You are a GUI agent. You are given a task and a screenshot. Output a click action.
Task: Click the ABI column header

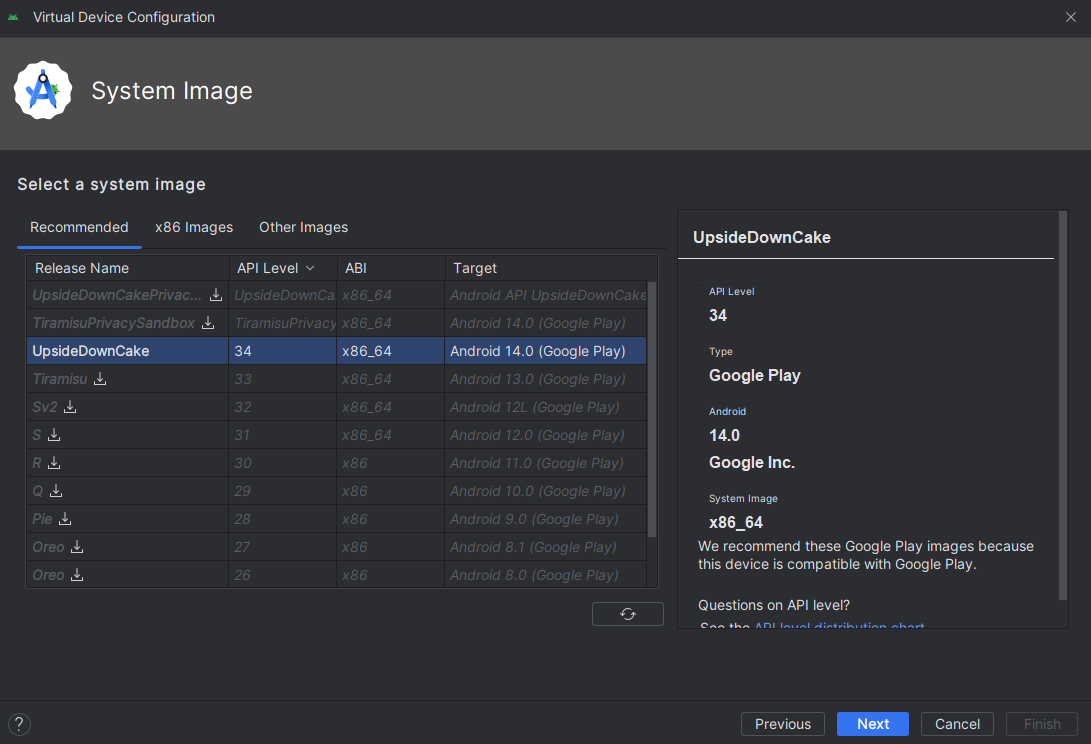click(x=391, y=268)
